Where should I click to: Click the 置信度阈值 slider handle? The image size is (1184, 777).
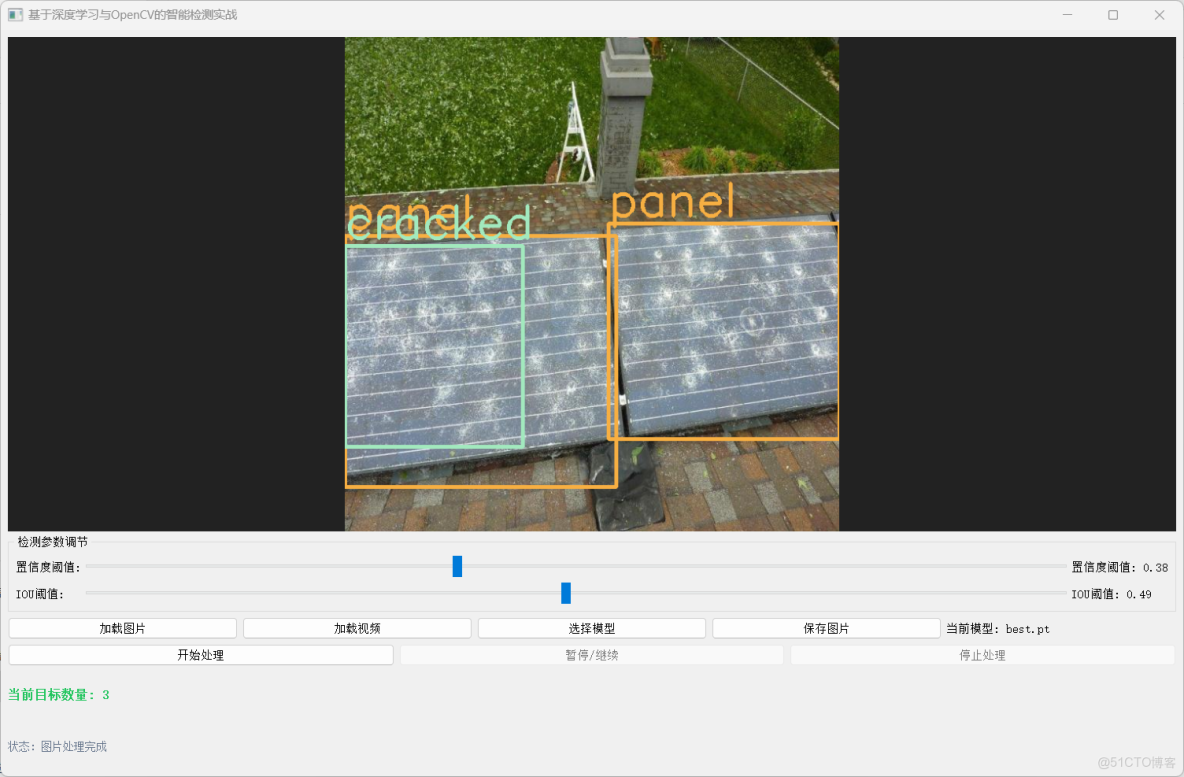coord(457,566)
